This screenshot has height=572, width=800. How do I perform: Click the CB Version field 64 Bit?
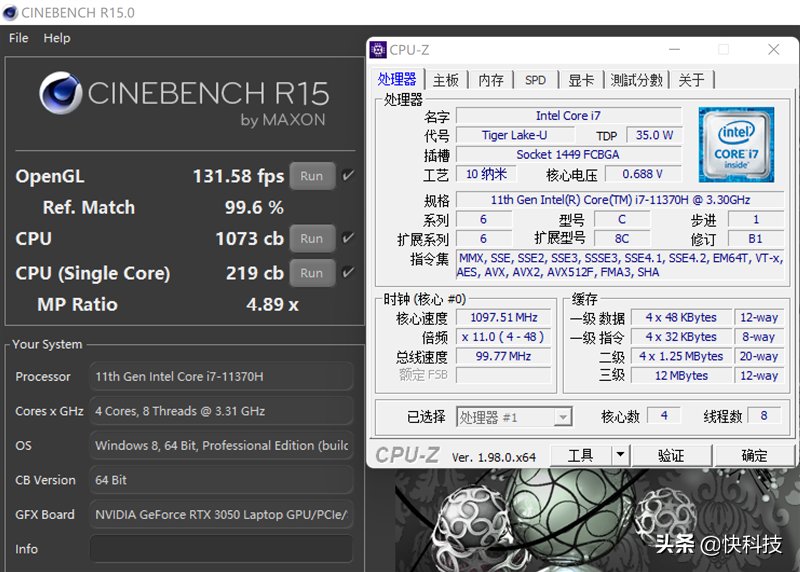(x=221, y=480)
